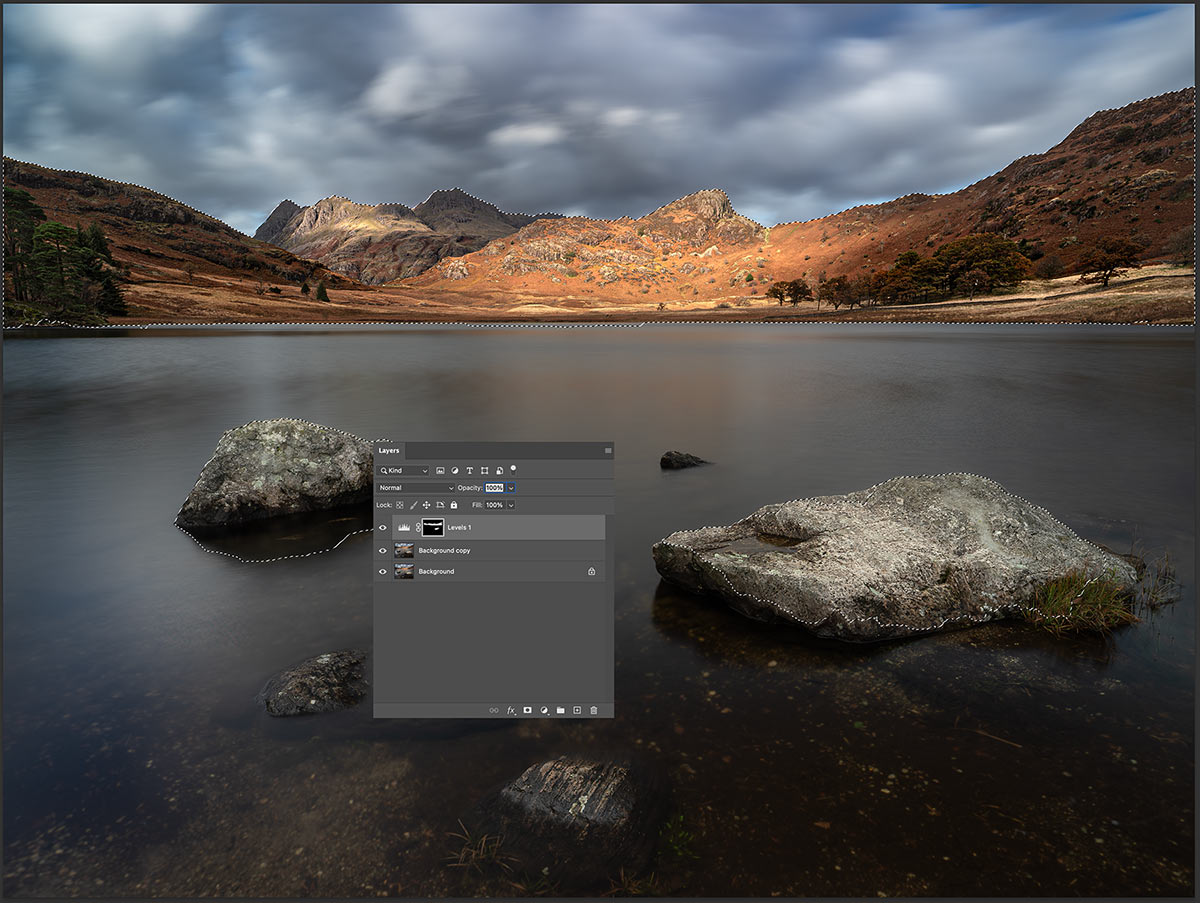The width and height of the screenshot is (1200, 903).
Task: Create new fill or adjustment layer
Action: click(544, 710)
